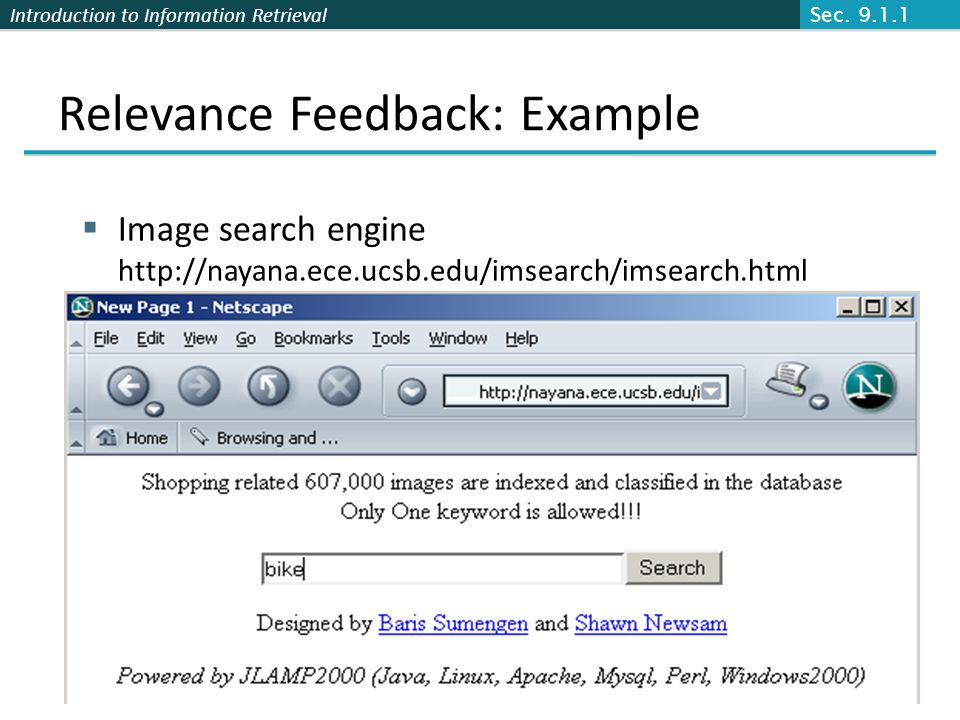Screen dimensions: 960x720
Task: Maximize the Netscape window
Action: (873, 307)
